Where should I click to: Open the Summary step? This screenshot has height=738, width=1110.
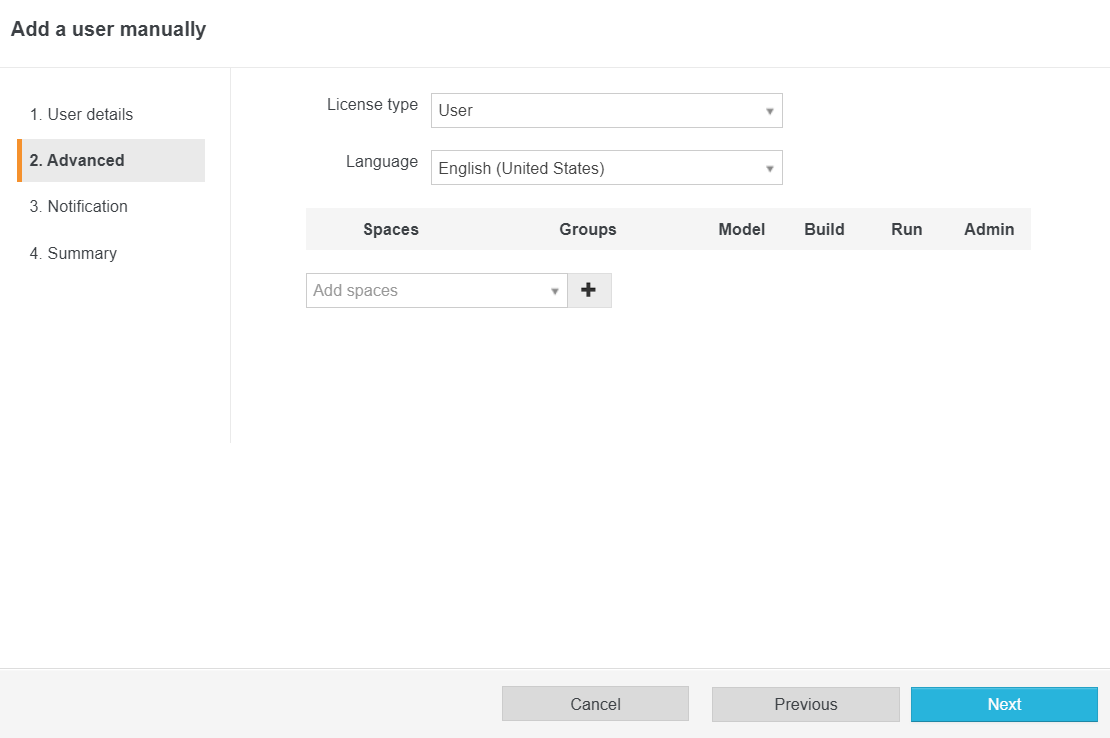tap(73, 253)
